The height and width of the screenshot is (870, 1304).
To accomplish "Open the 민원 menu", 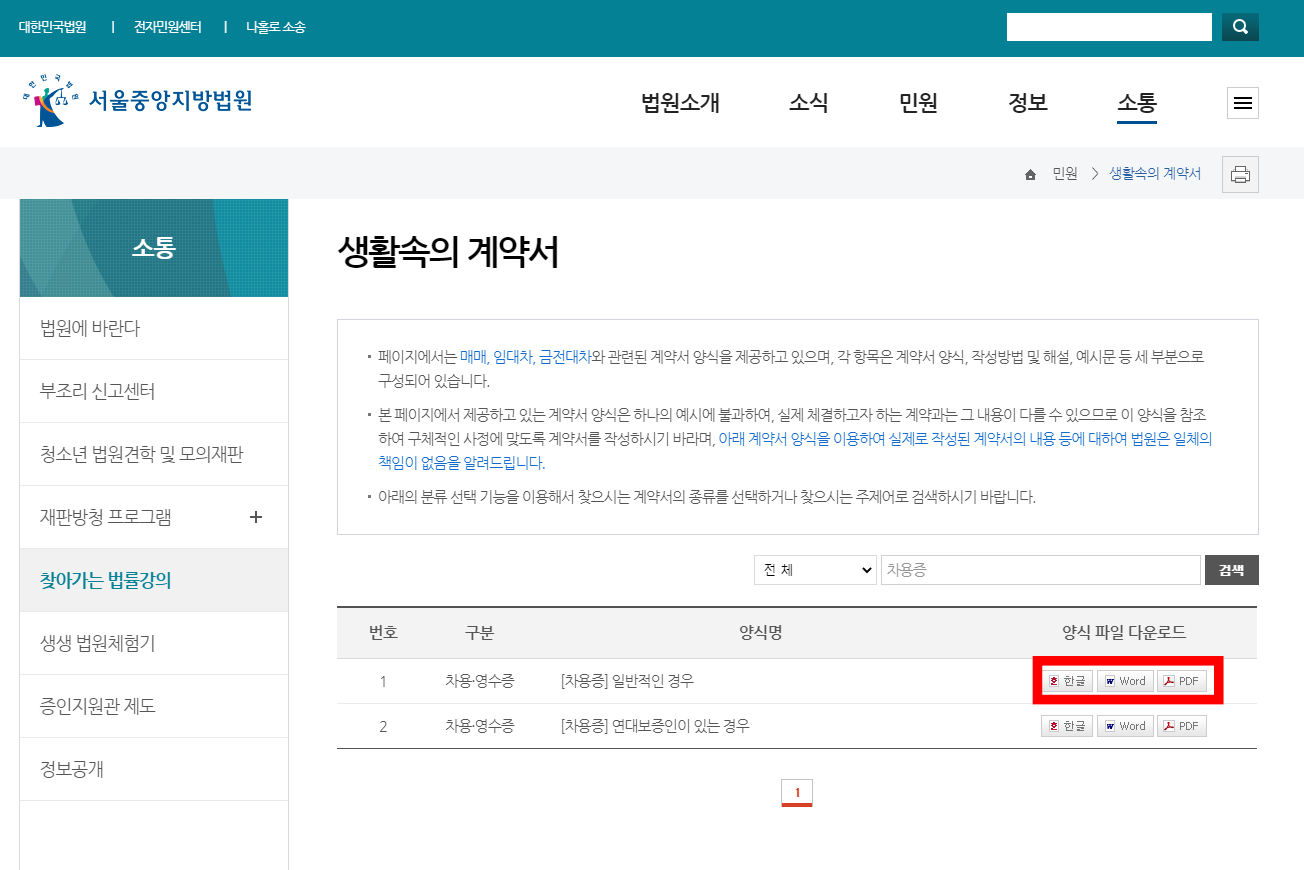I will (x=917, y=102).
